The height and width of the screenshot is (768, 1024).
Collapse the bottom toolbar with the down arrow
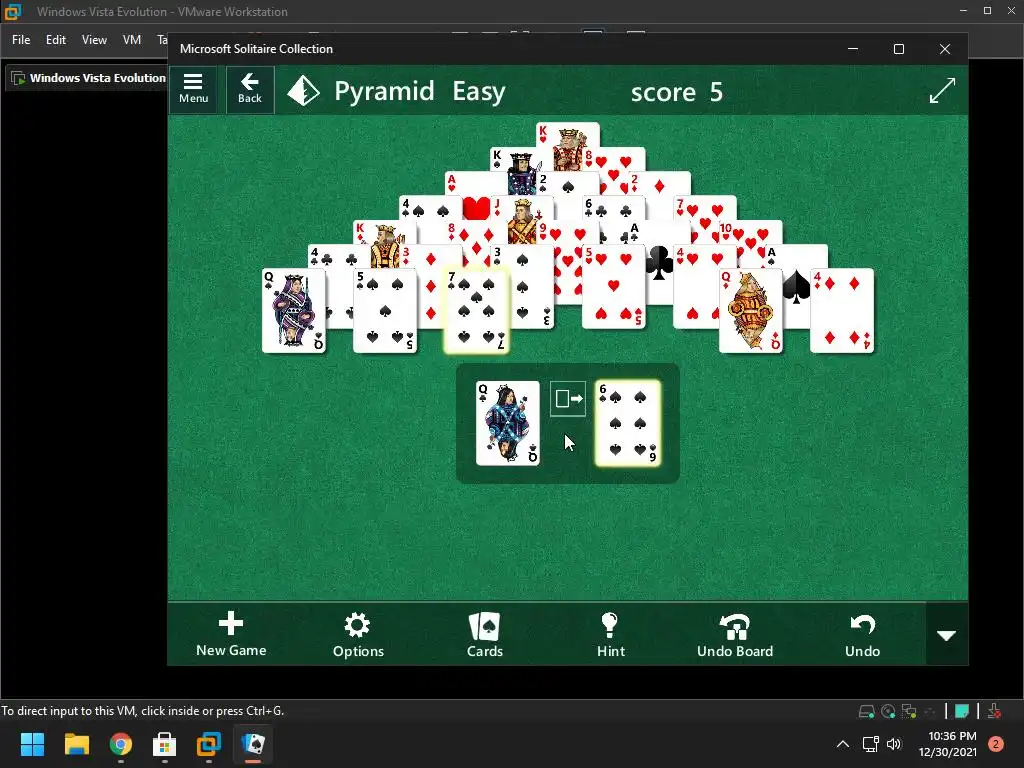click(x=946, y=635)
